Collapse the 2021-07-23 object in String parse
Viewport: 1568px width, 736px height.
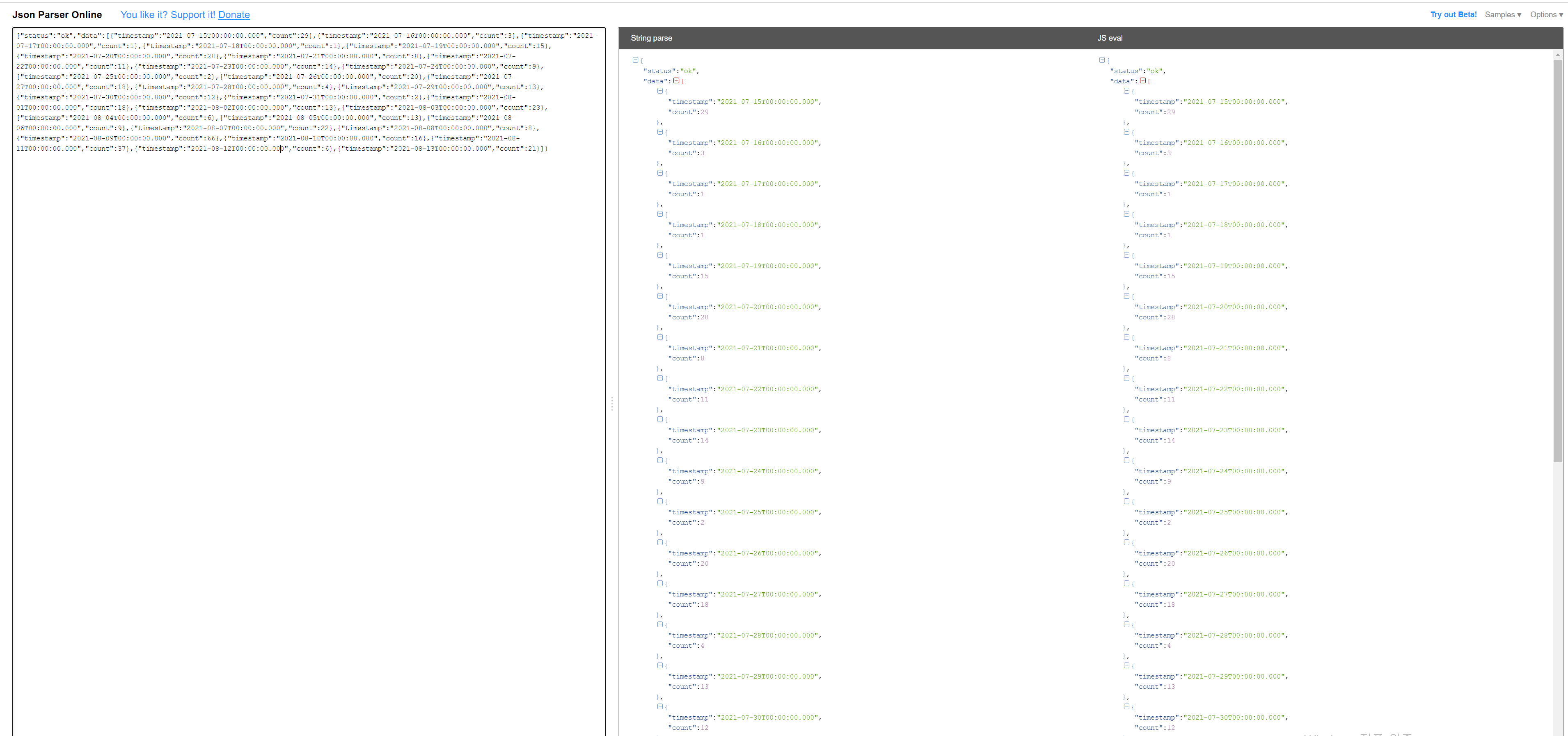pyautogui.click(x=660, y=419)
